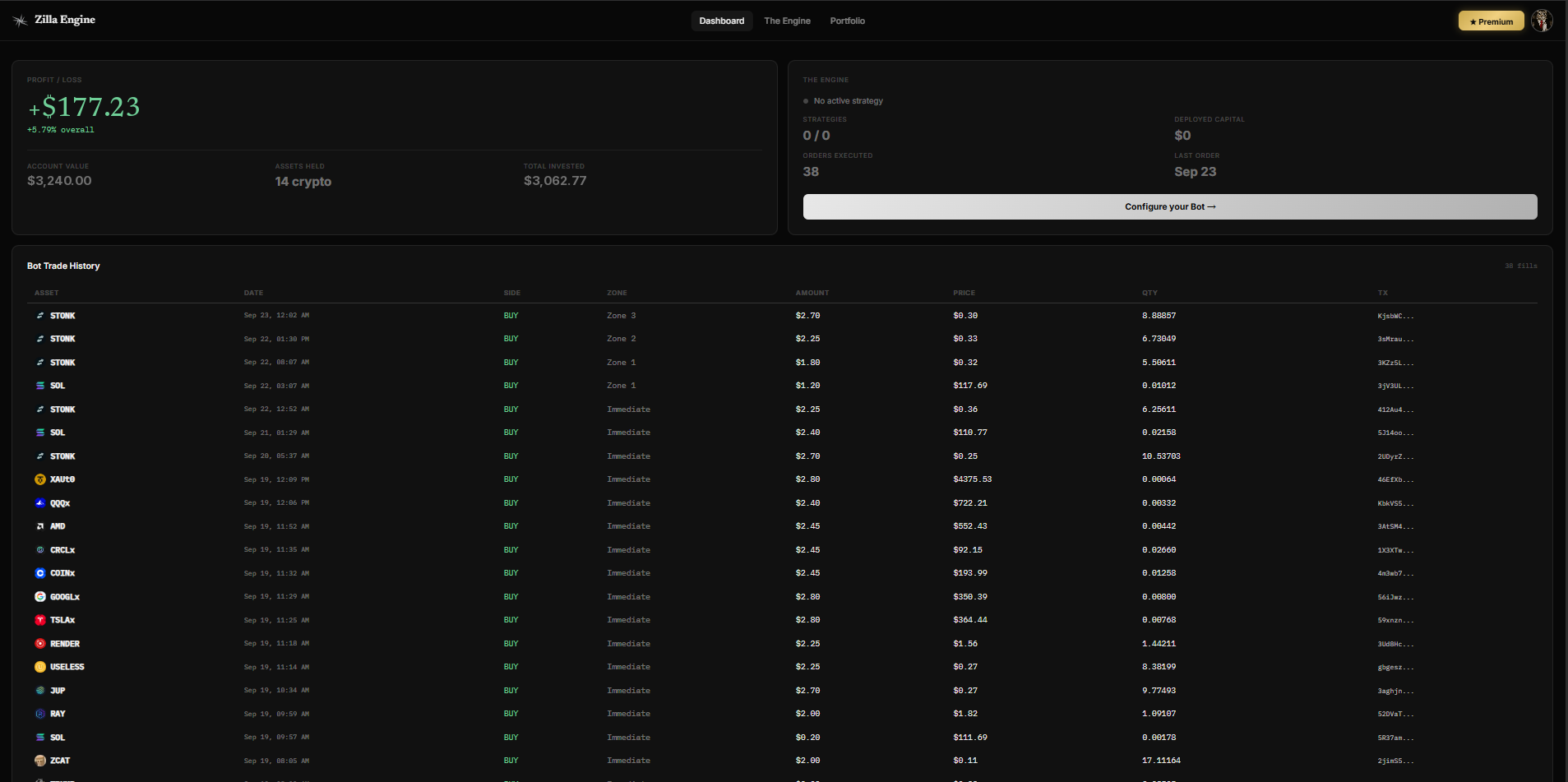Go to the Portfolio tab
Image resolution: width=1568 pixels, height=782 pixels.
coord(847,21)
